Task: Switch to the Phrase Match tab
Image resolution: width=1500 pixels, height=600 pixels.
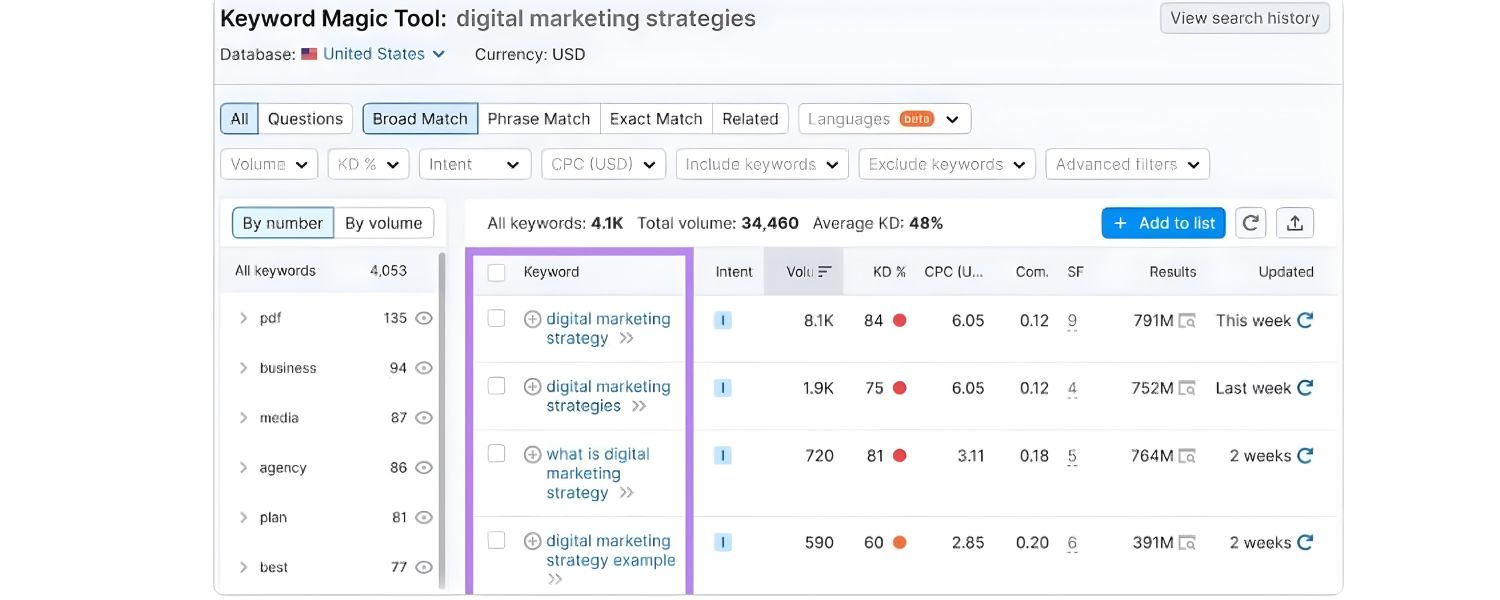Action: coord(539,118)
